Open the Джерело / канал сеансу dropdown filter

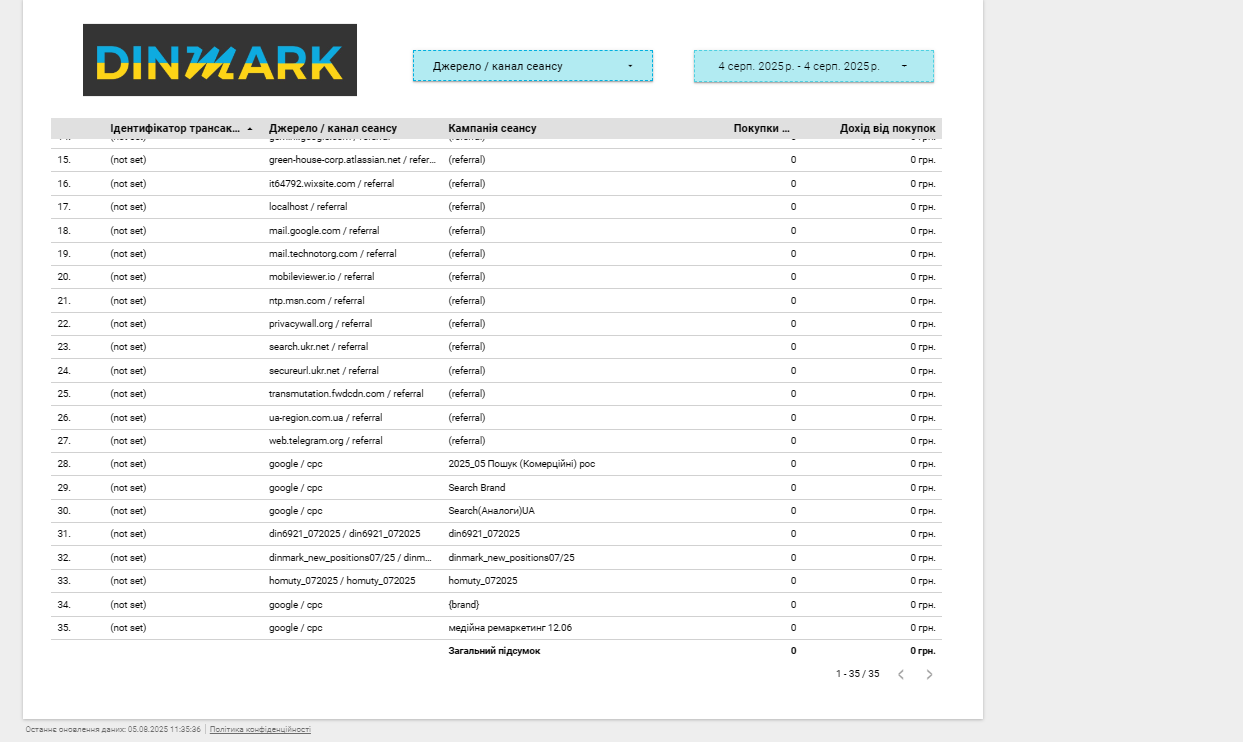click(x=533, y=66)
